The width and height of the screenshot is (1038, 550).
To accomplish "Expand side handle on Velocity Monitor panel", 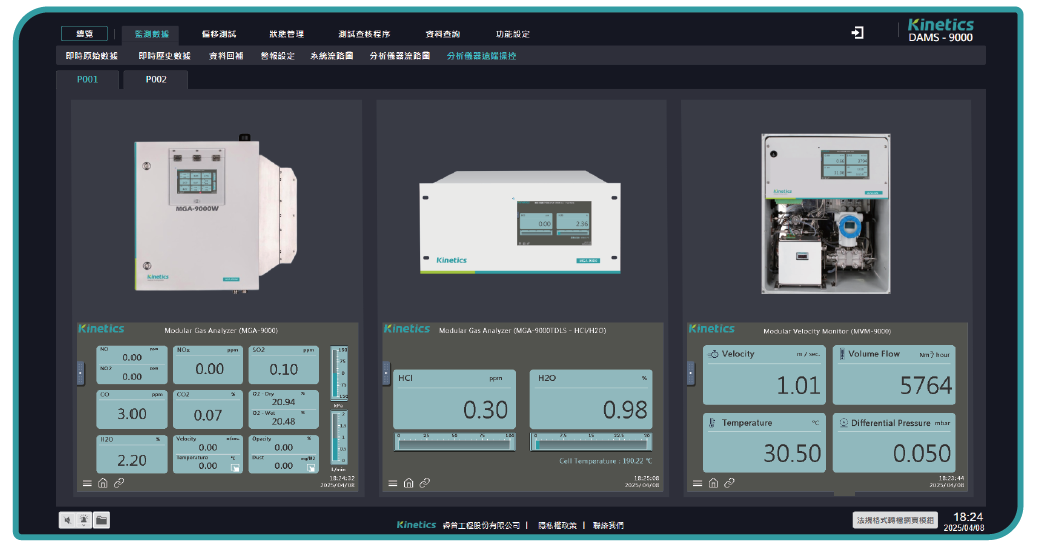I will click(691, 372).
